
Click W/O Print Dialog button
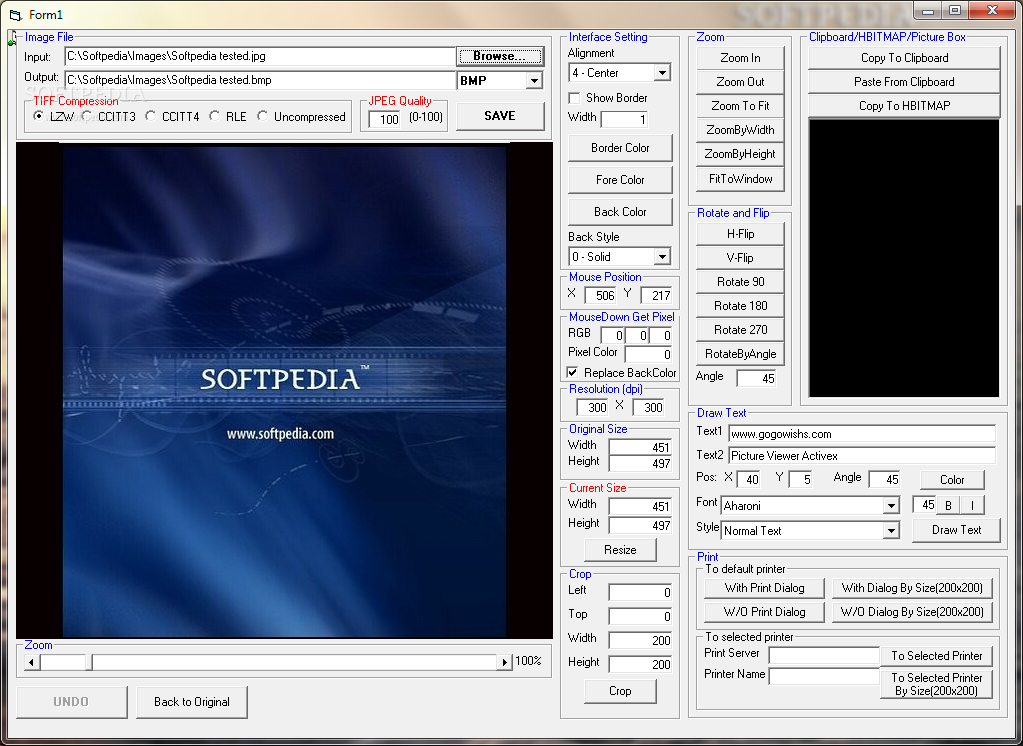pyautogui.click(x=764, y=612)
